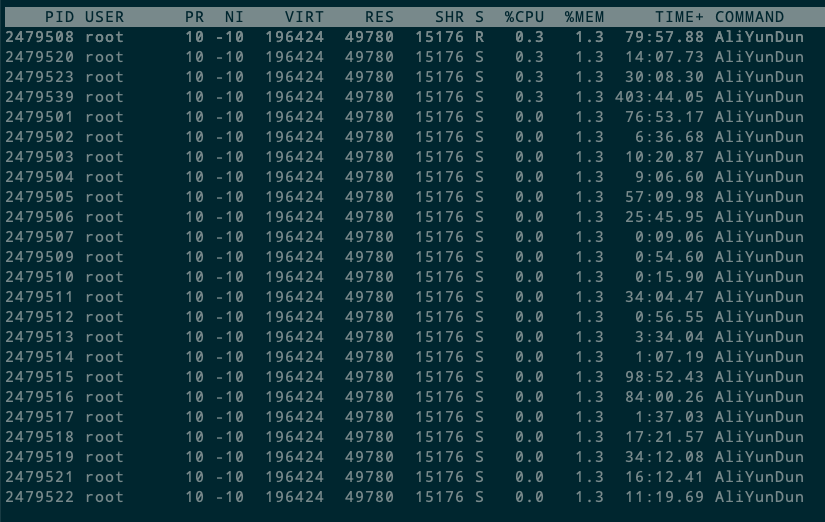
Task: Click the VIRT column header
Action: (304, 17)
